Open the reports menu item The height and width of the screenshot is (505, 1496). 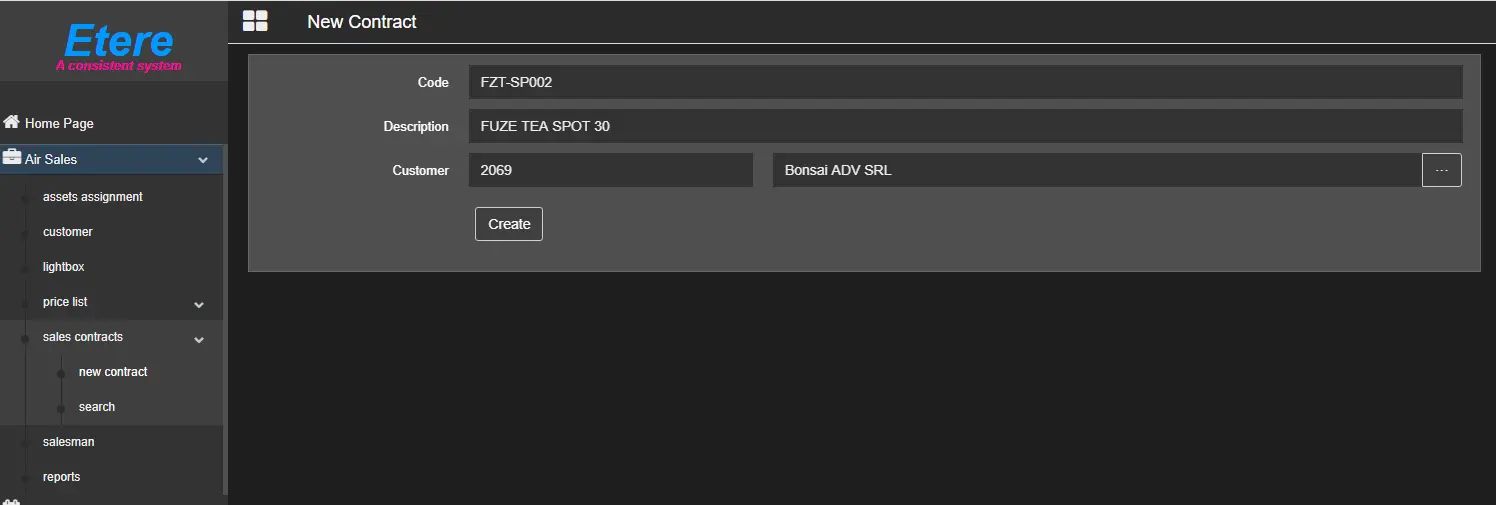pyautogui.click(x=61, y=477)
